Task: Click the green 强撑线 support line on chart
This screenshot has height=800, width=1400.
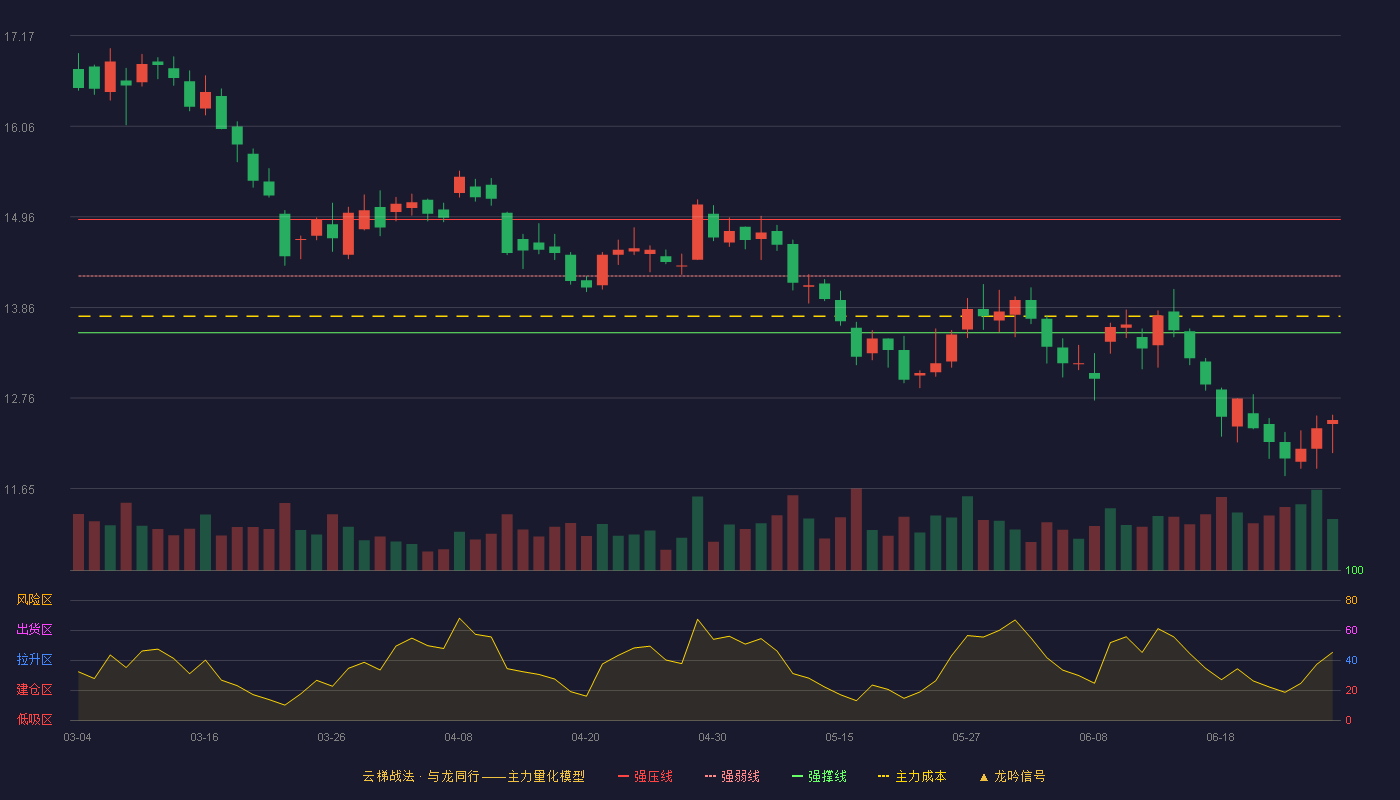Action: pos(709,333)
